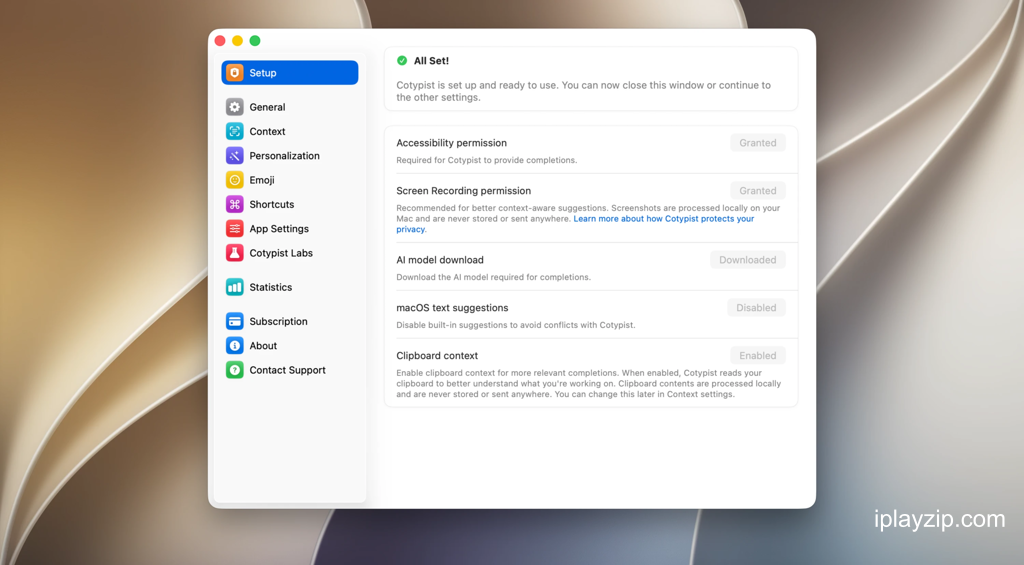Open Contact Support from sidebar
This screenshot has width=1024, height=565.
pos(289,370)
